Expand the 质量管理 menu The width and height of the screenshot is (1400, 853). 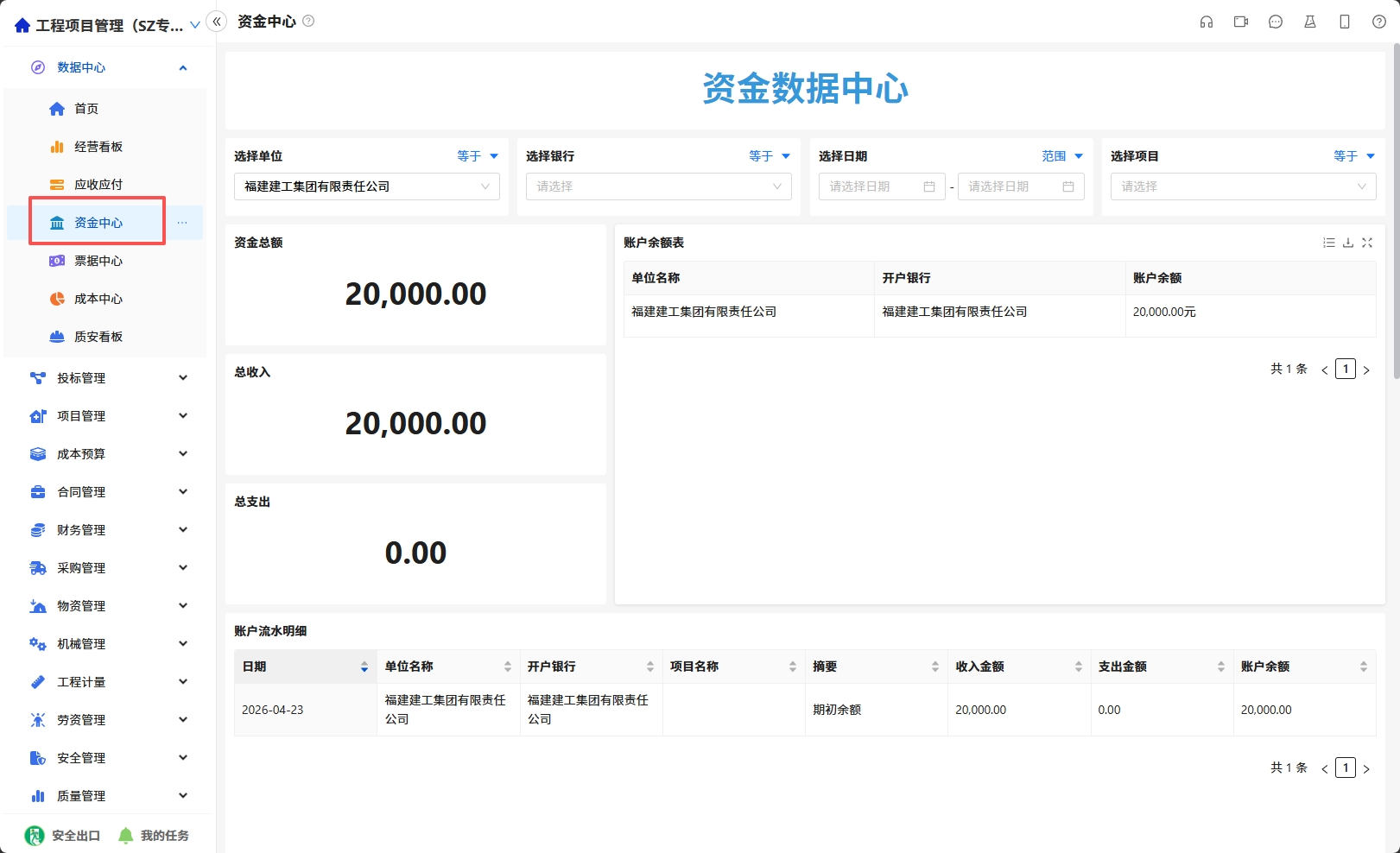pyautogui.click(x=183, y=796)
